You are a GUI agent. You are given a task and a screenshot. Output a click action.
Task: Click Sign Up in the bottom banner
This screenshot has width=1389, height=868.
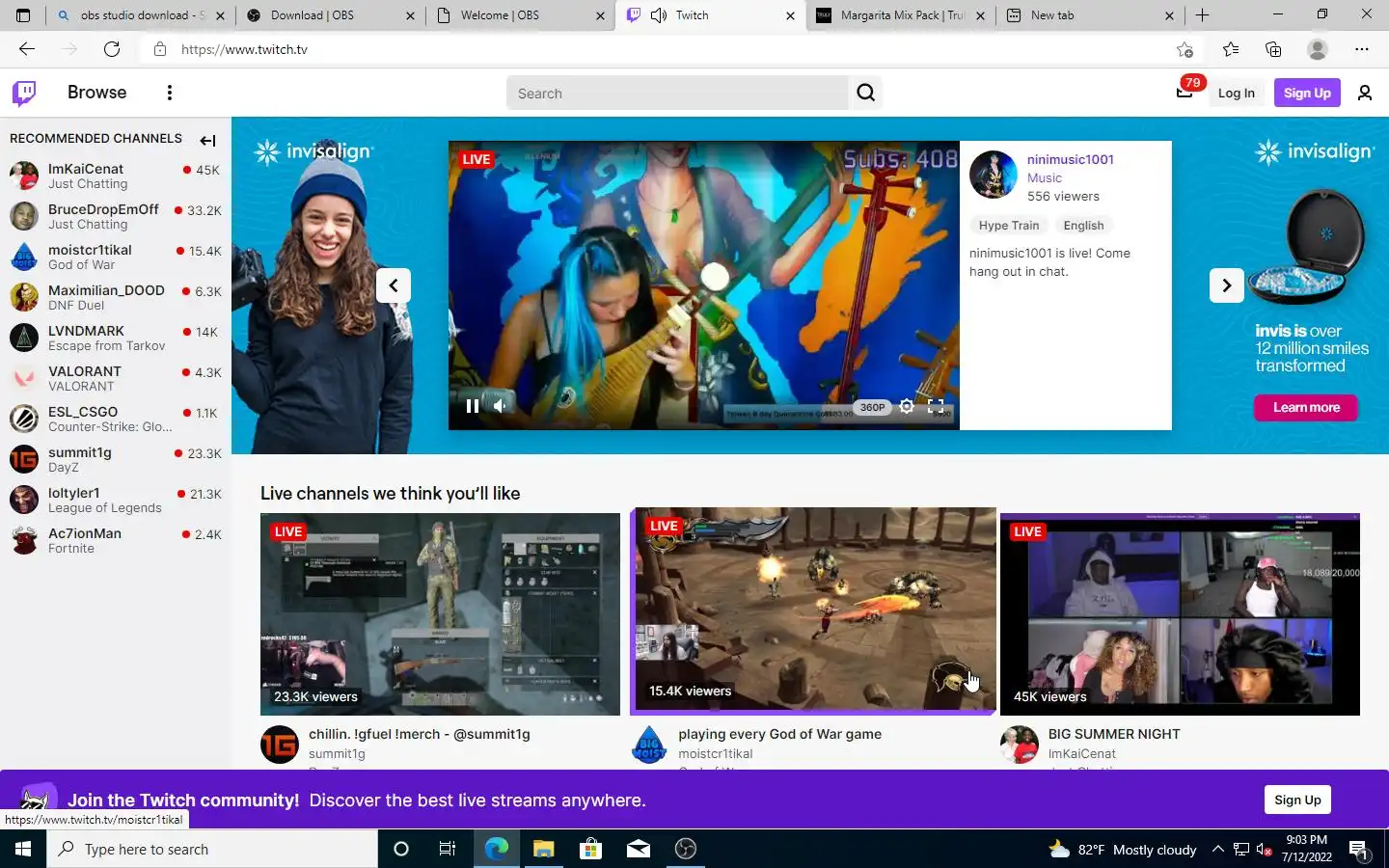(1297, 800)
